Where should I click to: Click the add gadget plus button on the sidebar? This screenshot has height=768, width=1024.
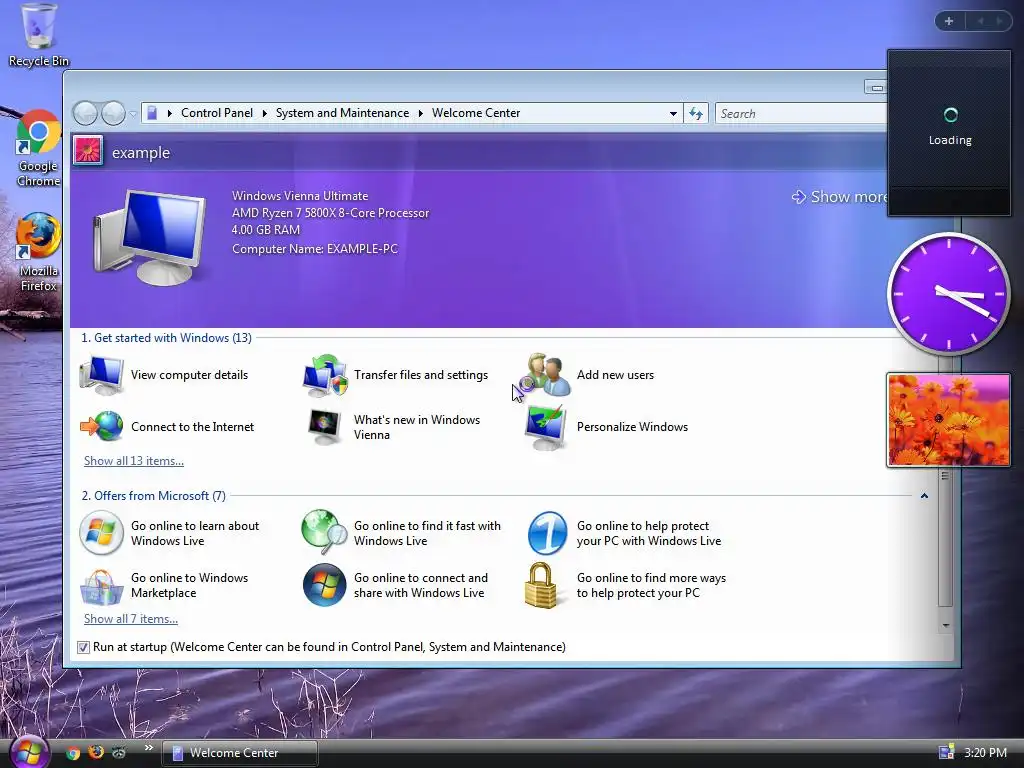[949, 21]
